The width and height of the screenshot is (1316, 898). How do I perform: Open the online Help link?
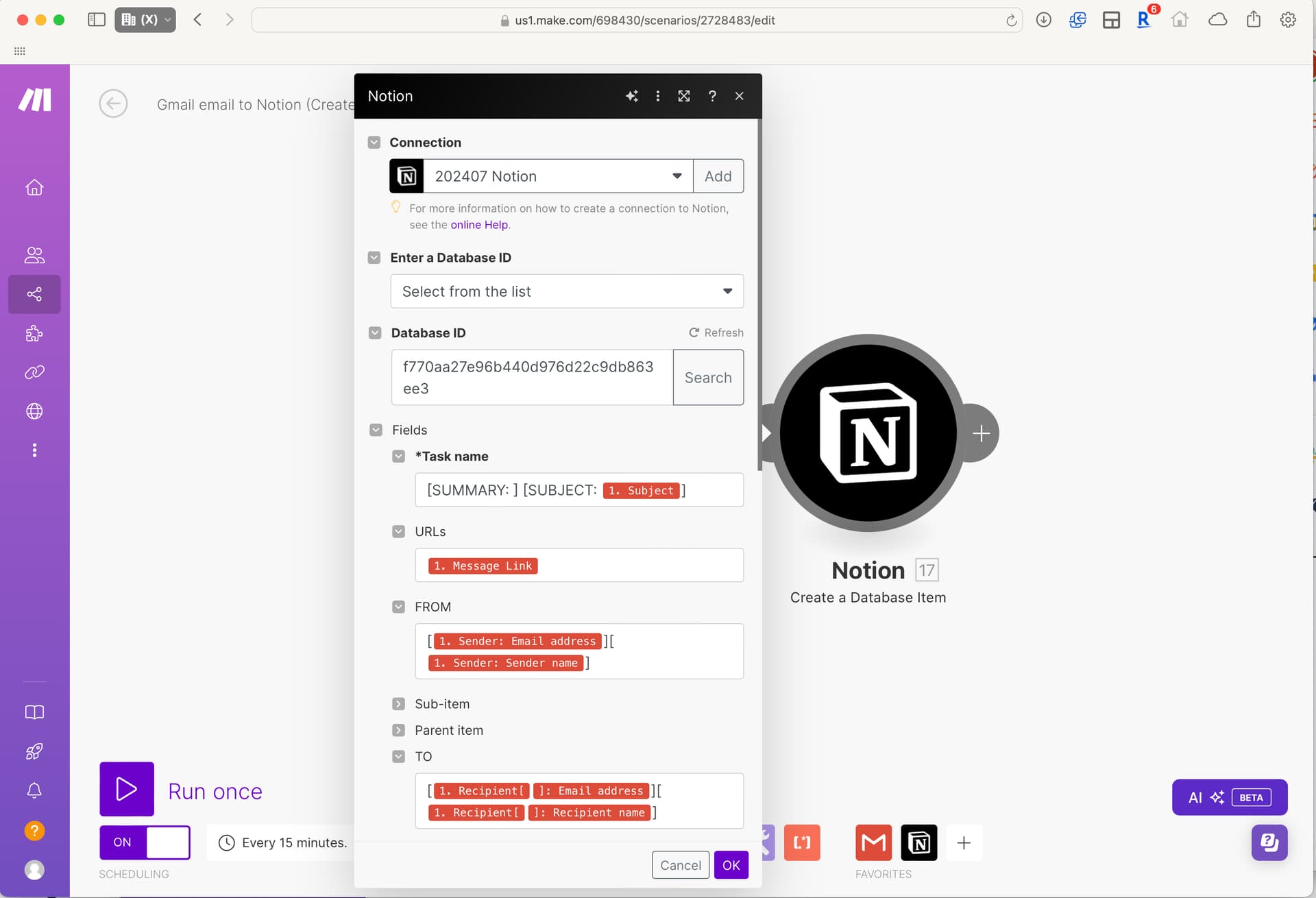coord(479,225)
